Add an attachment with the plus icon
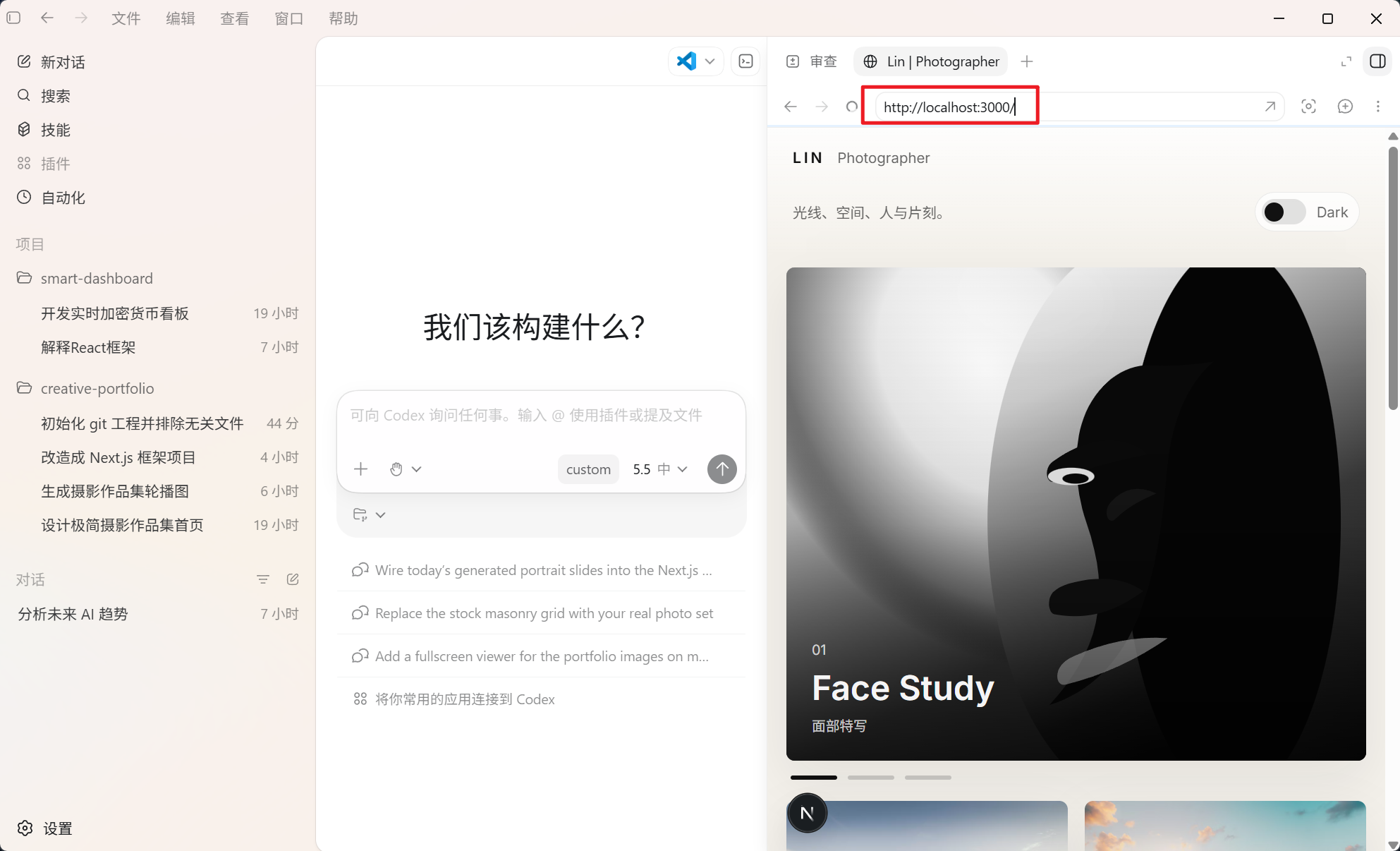This screenshot has width=1400, height=851. pos(361,469)
